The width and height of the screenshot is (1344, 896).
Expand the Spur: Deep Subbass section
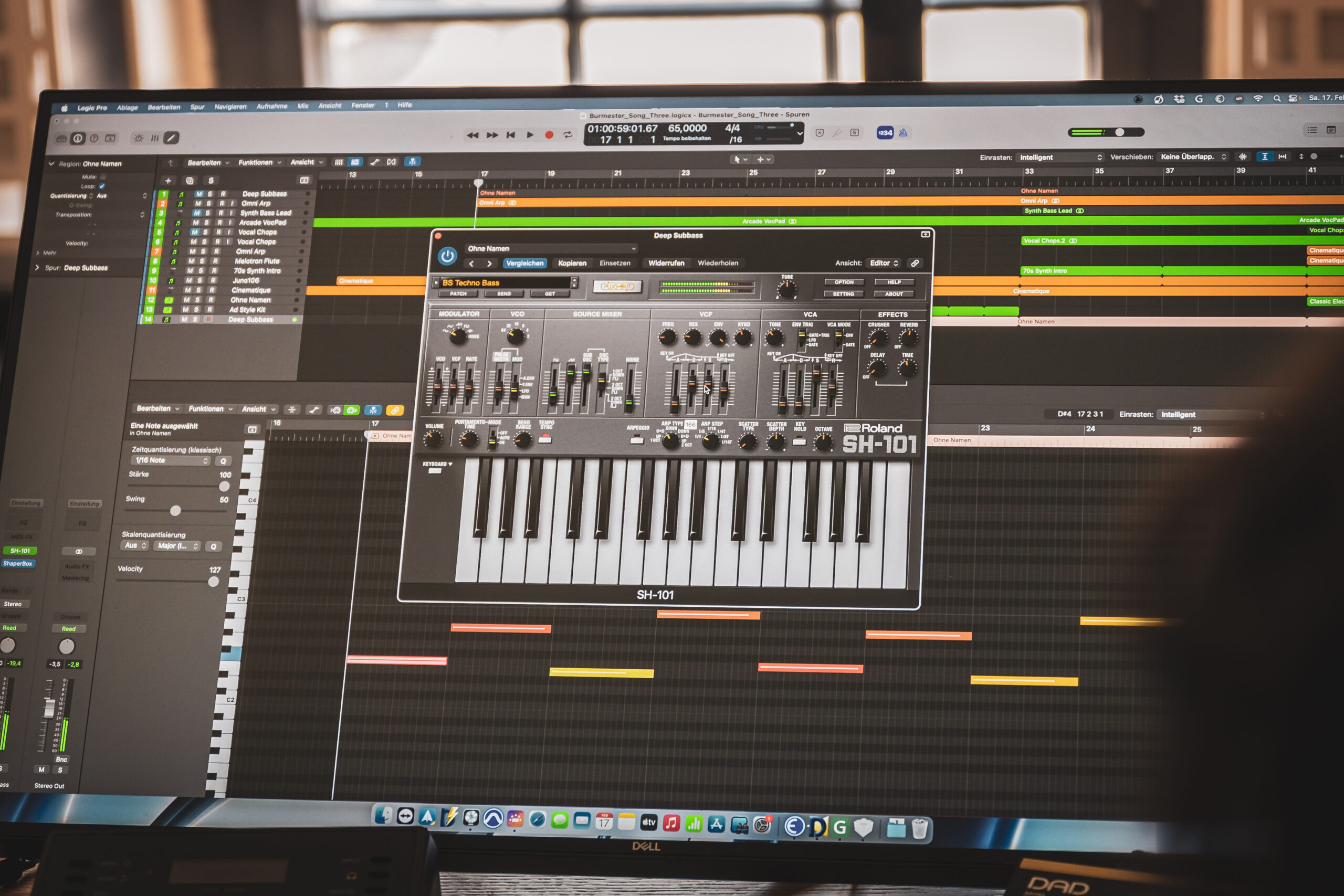click(x=38, y=267)
